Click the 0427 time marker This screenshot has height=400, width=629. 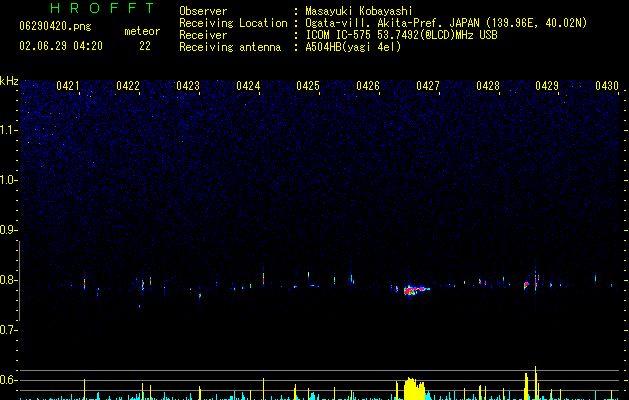click(x=428, y=86)
